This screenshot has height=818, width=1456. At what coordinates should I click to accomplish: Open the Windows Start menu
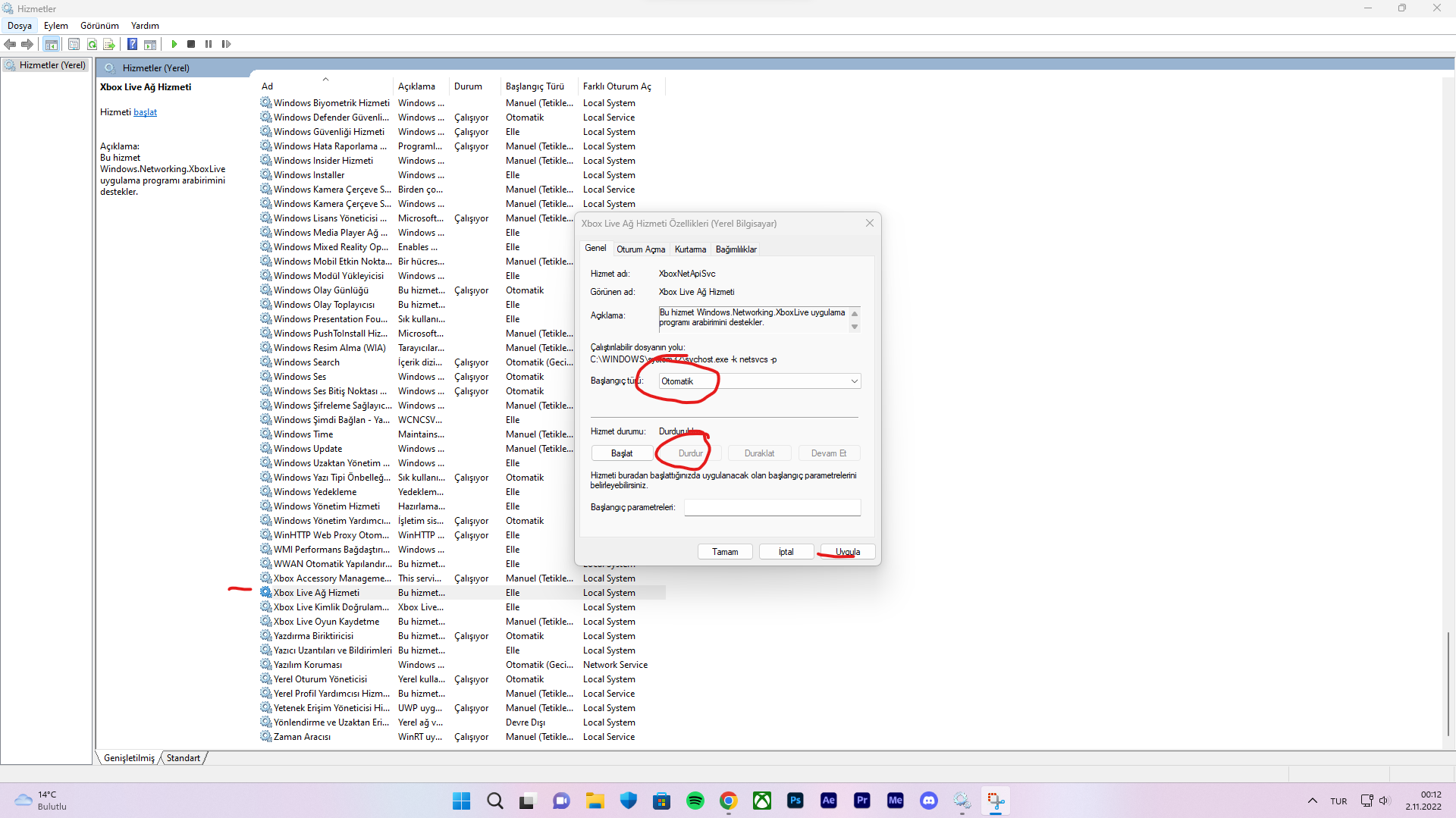tap(461, 801)
